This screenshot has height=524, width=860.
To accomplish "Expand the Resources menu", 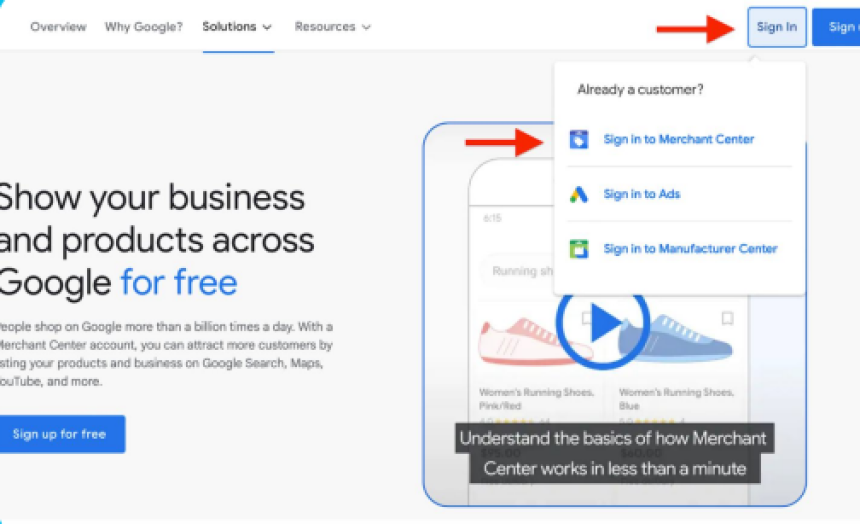I will point(332,26).
